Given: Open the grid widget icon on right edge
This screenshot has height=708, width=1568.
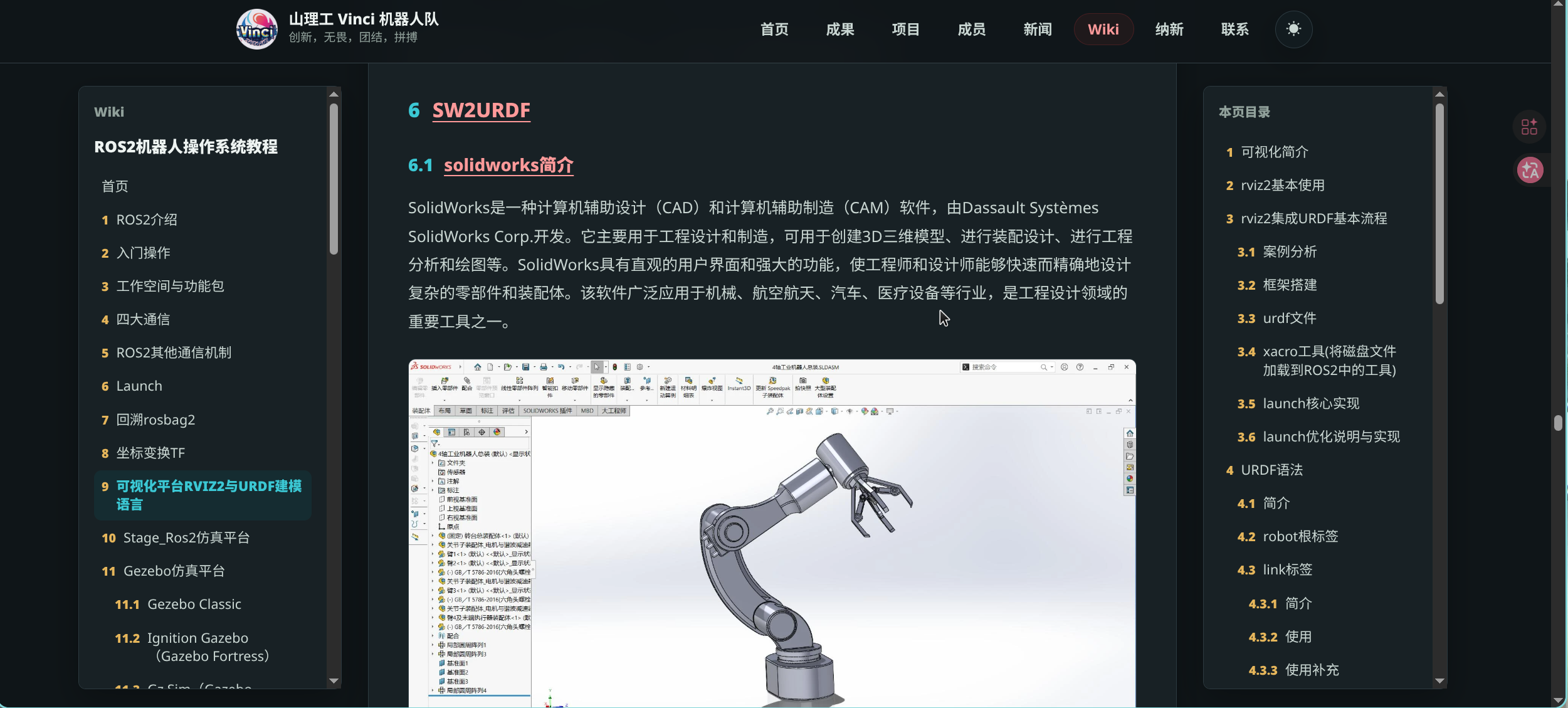Looking at the screenshot, I should (x=1529, y=127).
